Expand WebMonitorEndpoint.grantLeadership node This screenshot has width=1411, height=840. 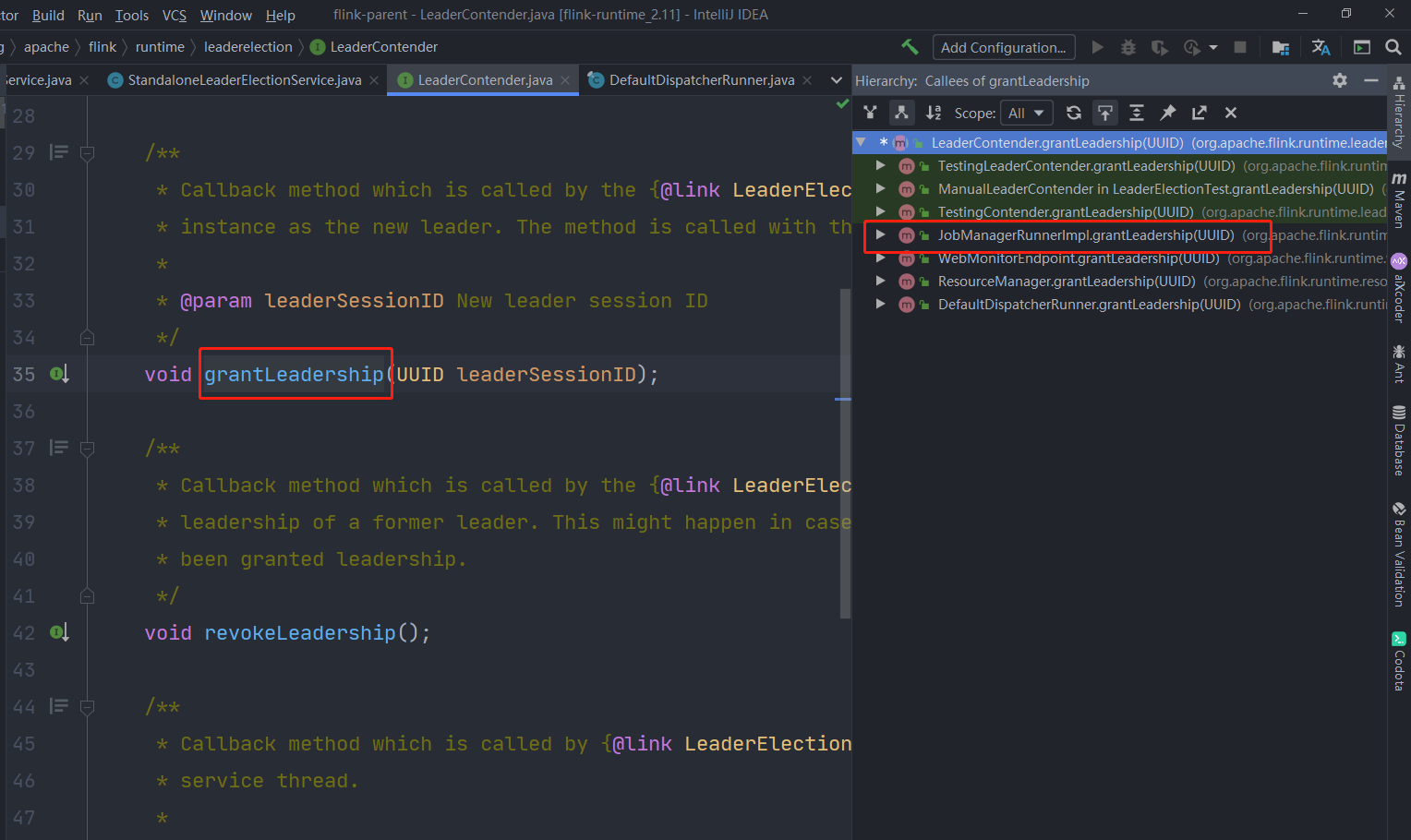tap(881, 258)
